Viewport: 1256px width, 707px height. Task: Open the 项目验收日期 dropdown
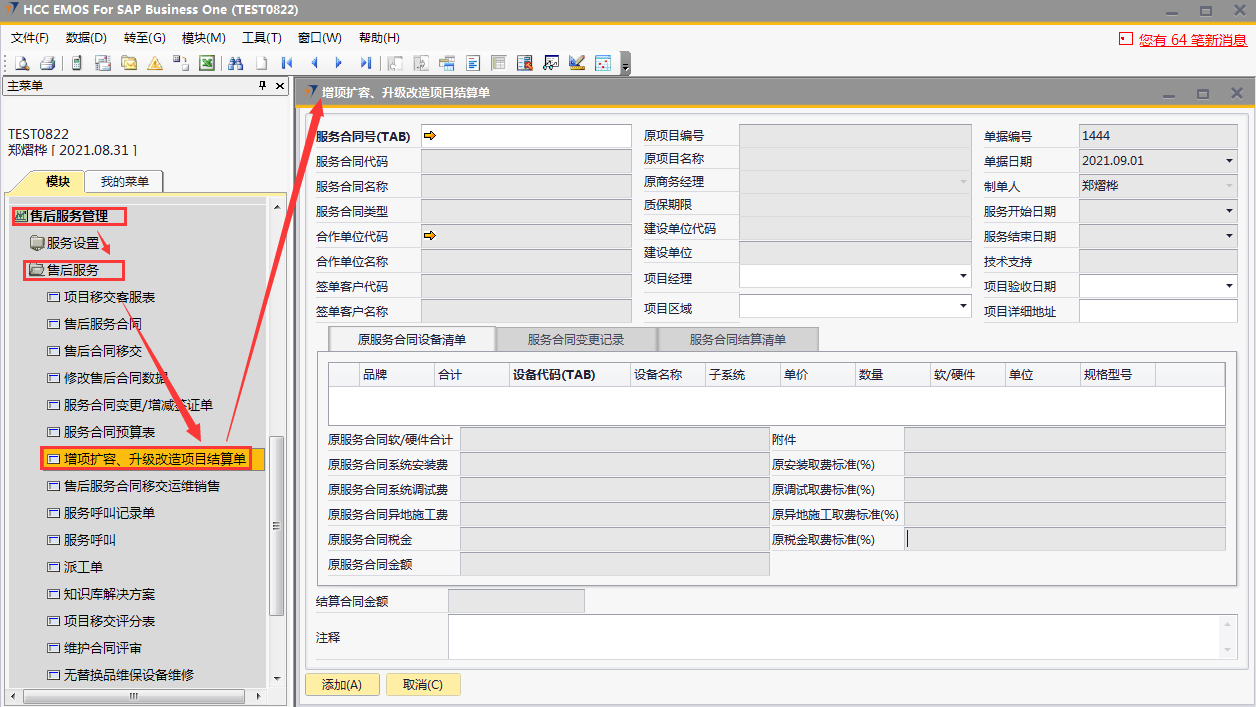[1229, 287]
